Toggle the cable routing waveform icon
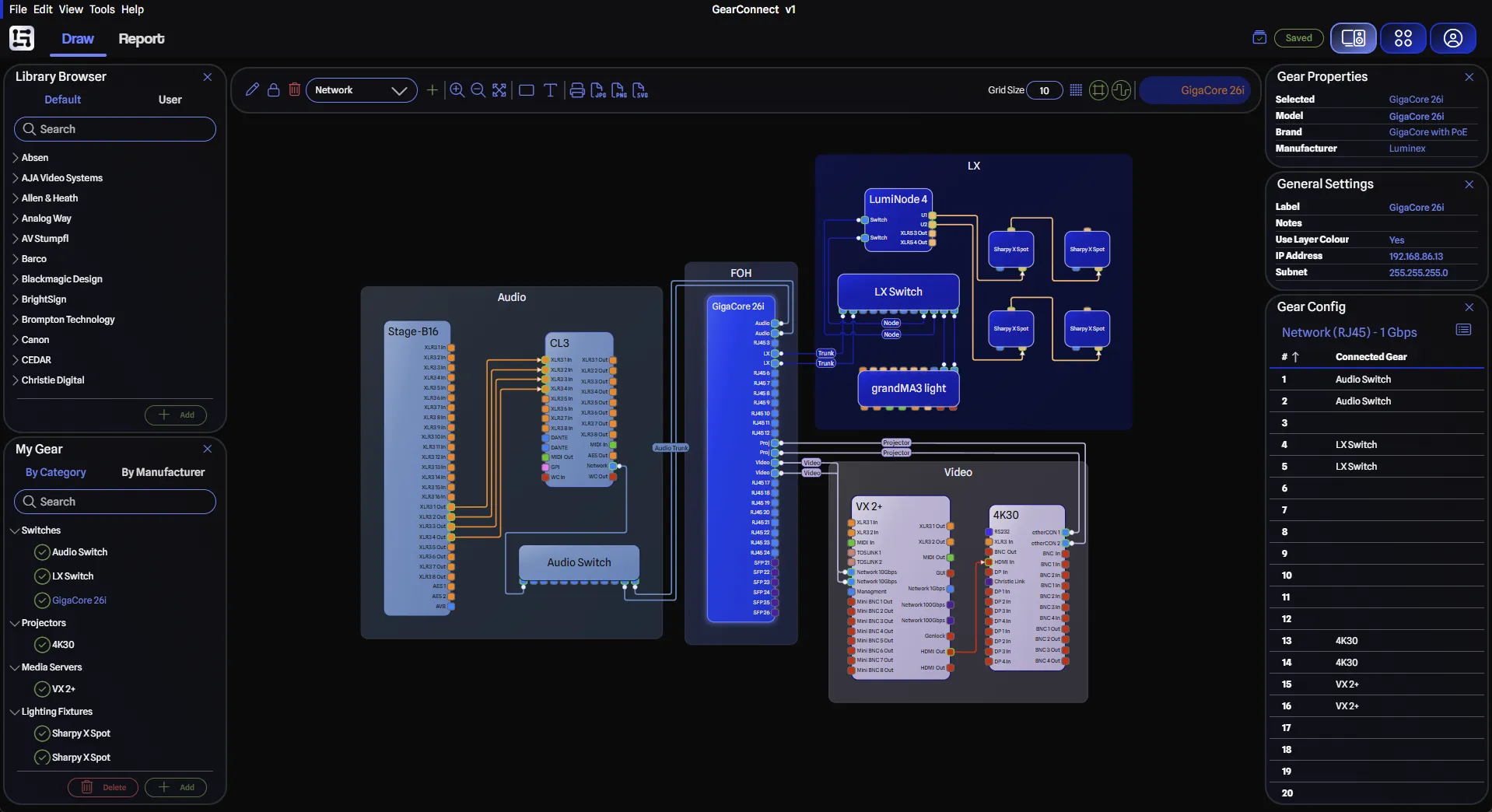The width and height of the screenshot is (1492, 812). (x=1121, y=90)
